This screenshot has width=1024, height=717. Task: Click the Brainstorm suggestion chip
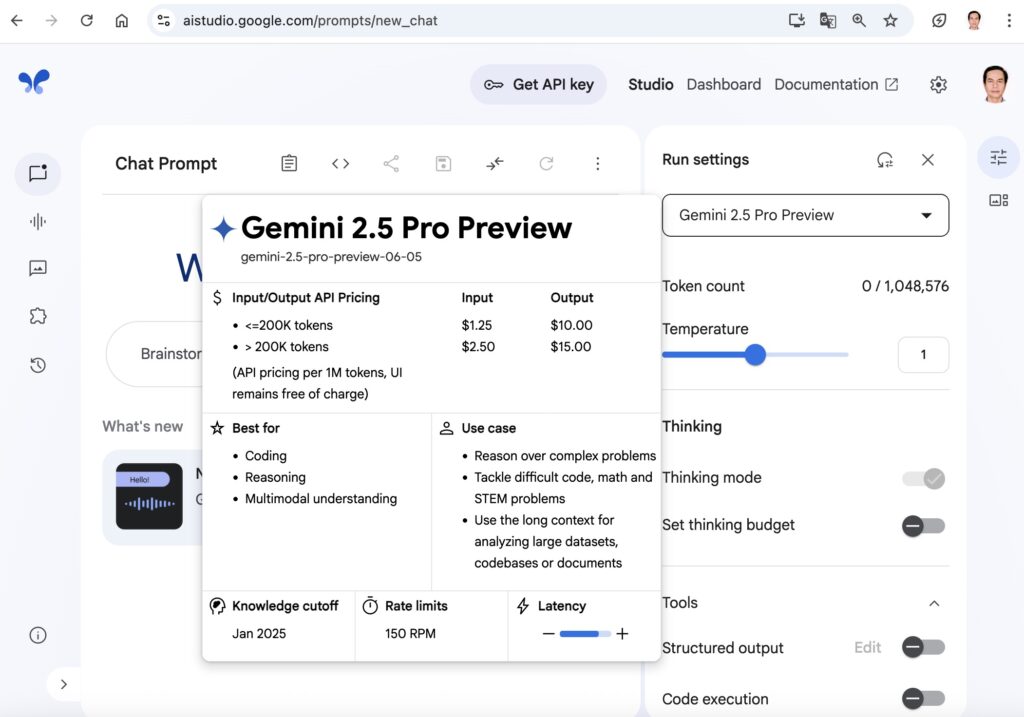point(155,354)
